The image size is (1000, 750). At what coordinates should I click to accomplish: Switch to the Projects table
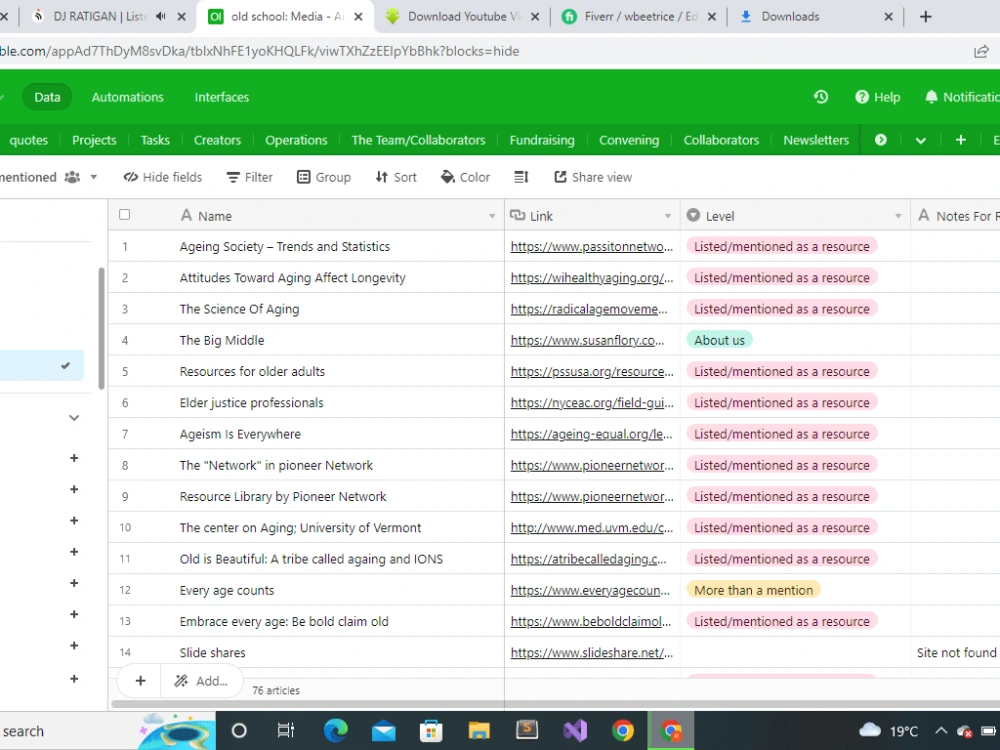coord(94,140)
